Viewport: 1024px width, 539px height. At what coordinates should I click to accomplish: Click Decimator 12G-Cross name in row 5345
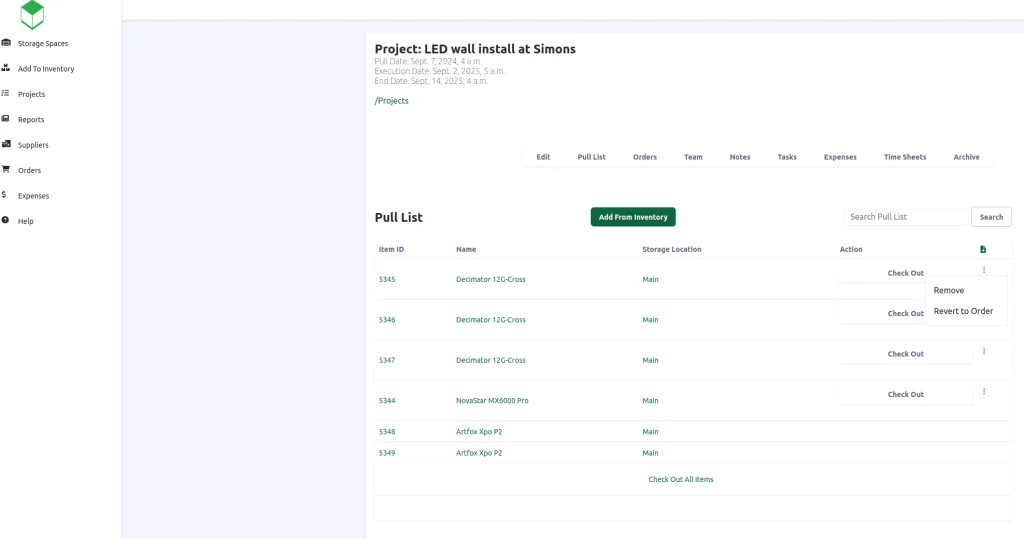pyautogui.click(x=490, y=279)
